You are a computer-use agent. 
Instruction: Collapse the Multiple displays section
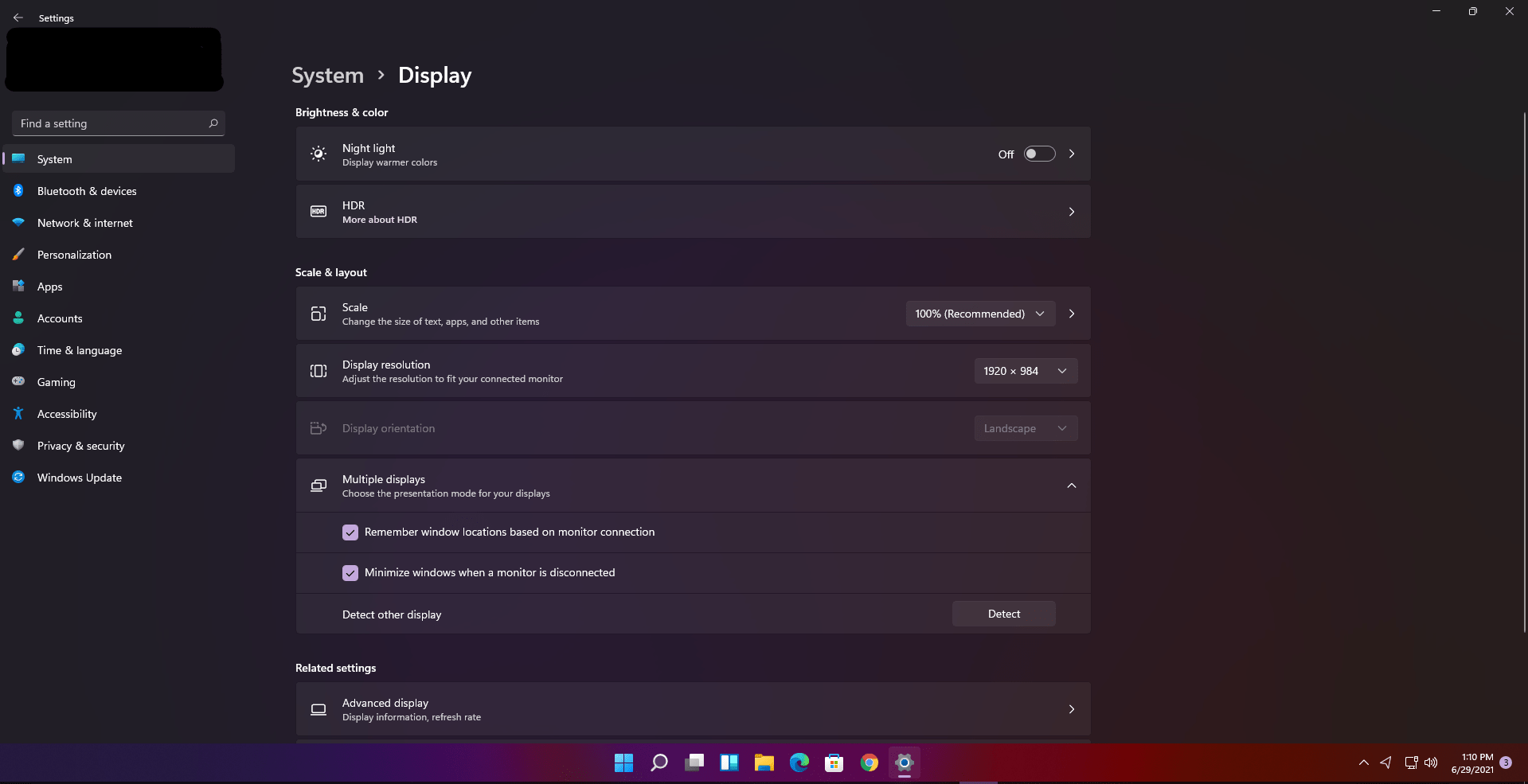point(1071,486)
